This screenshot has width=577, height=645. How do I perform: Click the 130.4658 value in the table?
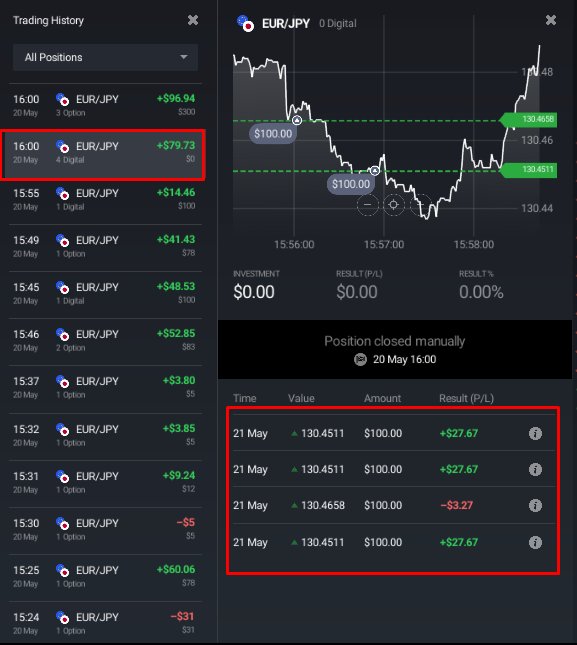coord(323,506)
